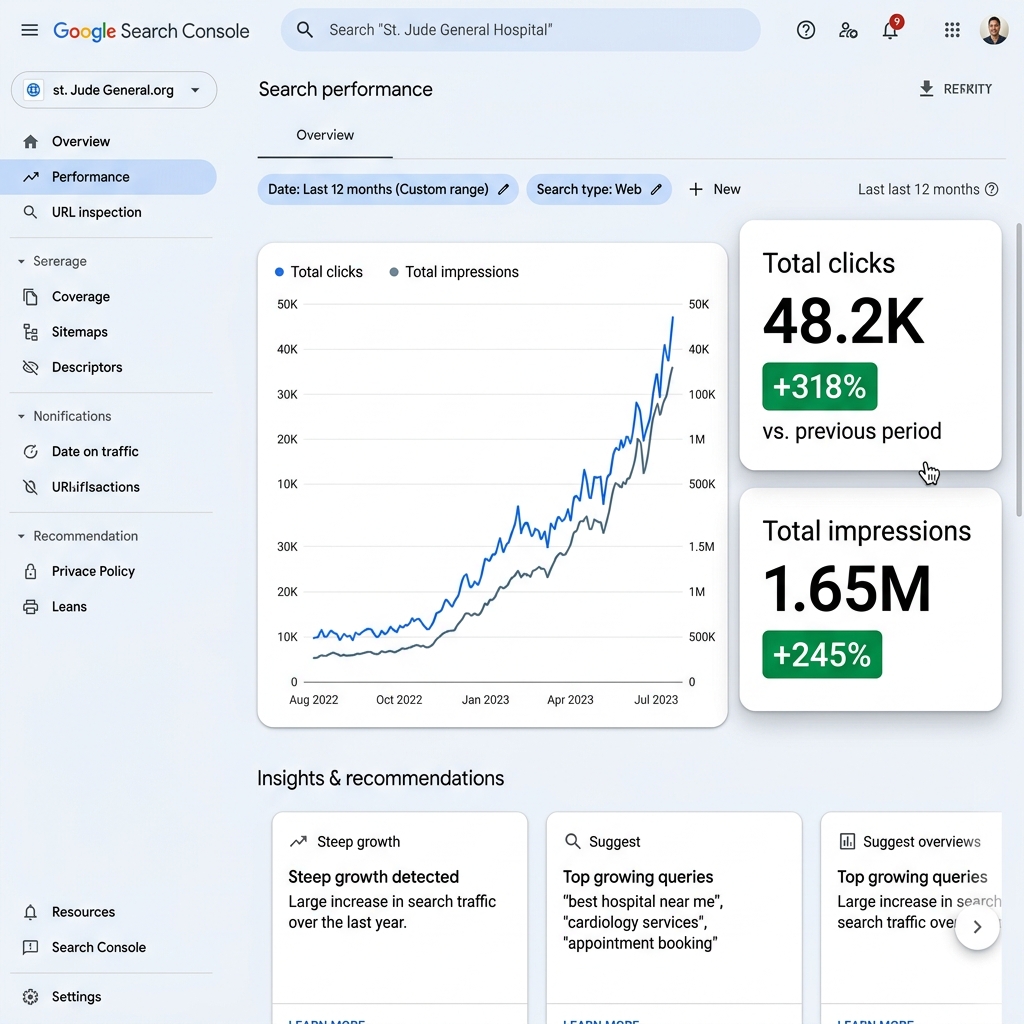Viewport: 1024px width, 1024px height.
Task: Click the Coverage pages icon
Action: (x=30, y=296)
